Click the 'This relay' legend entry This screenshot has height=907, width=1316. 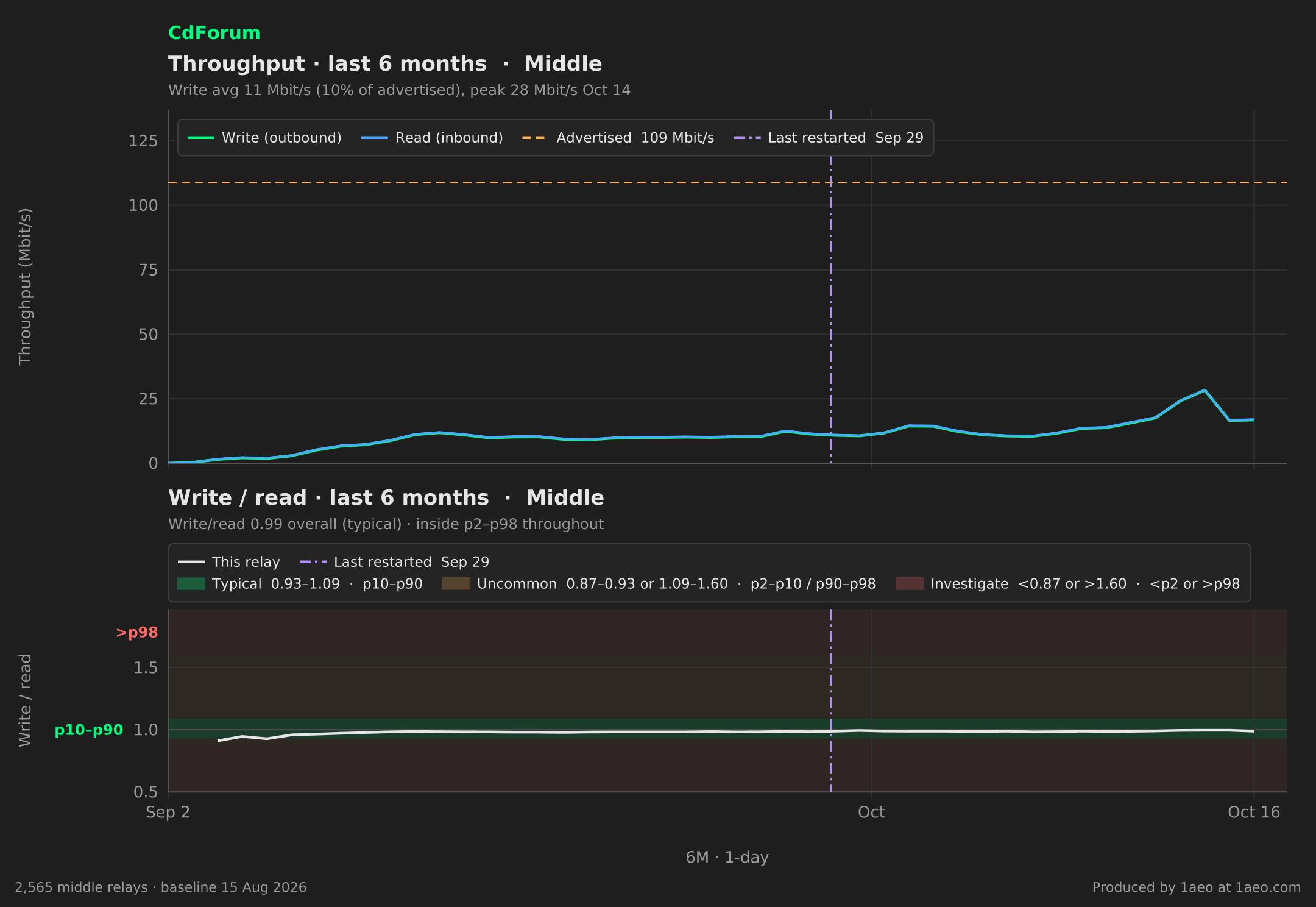coord(229,562)
